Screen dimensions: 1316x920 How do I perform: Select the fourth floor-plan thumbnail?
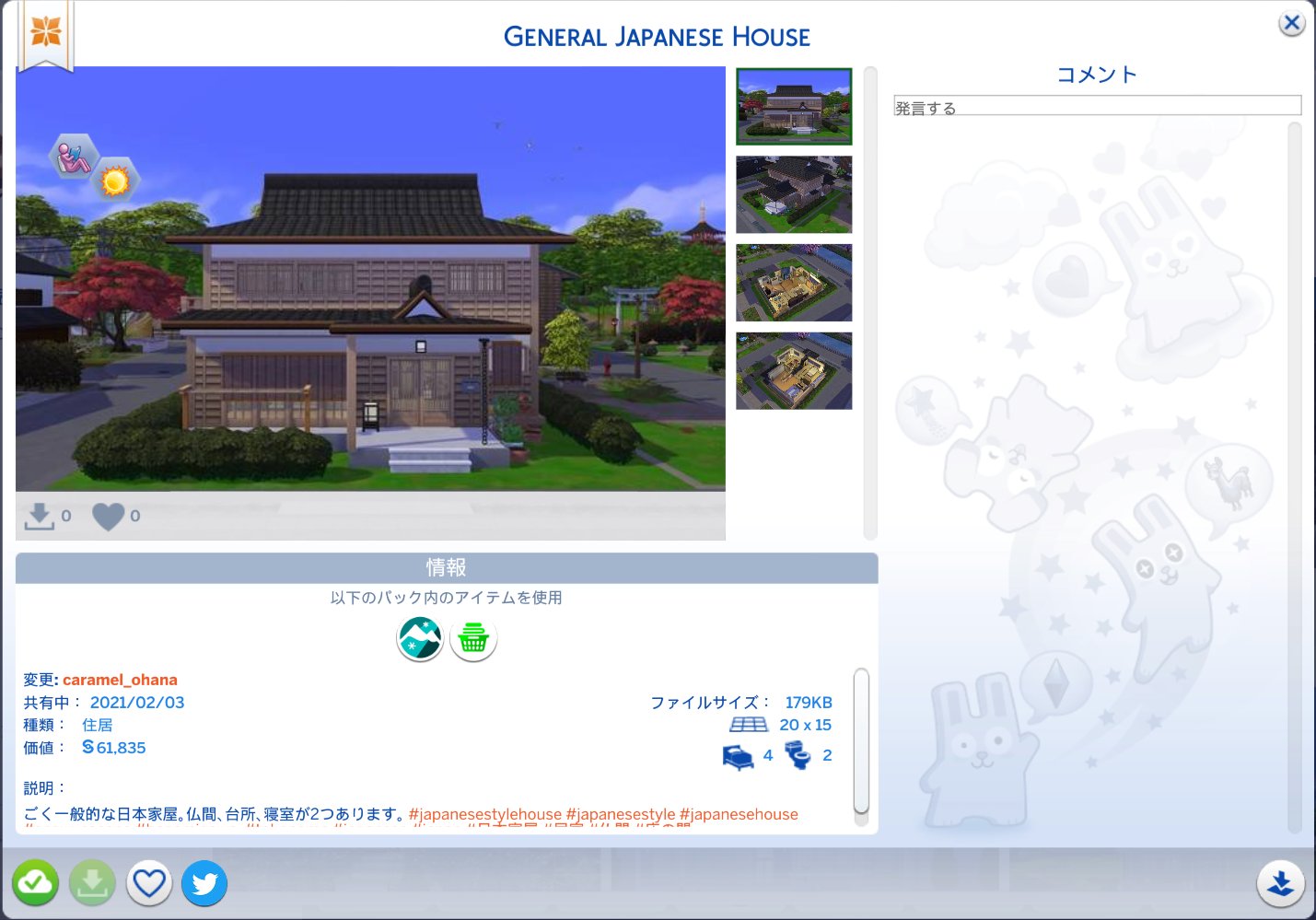(794, 371)
